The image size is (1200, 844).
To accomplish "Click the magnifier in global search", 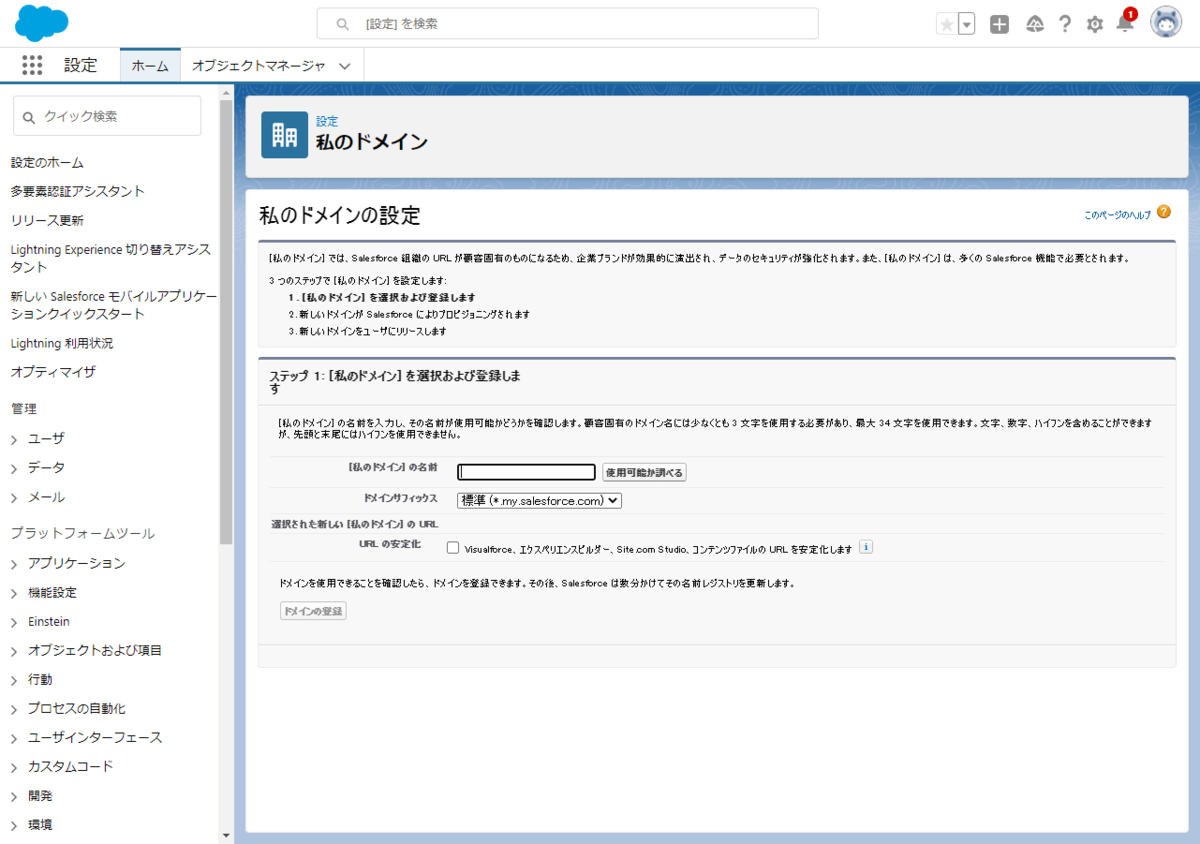I will 343,23.
